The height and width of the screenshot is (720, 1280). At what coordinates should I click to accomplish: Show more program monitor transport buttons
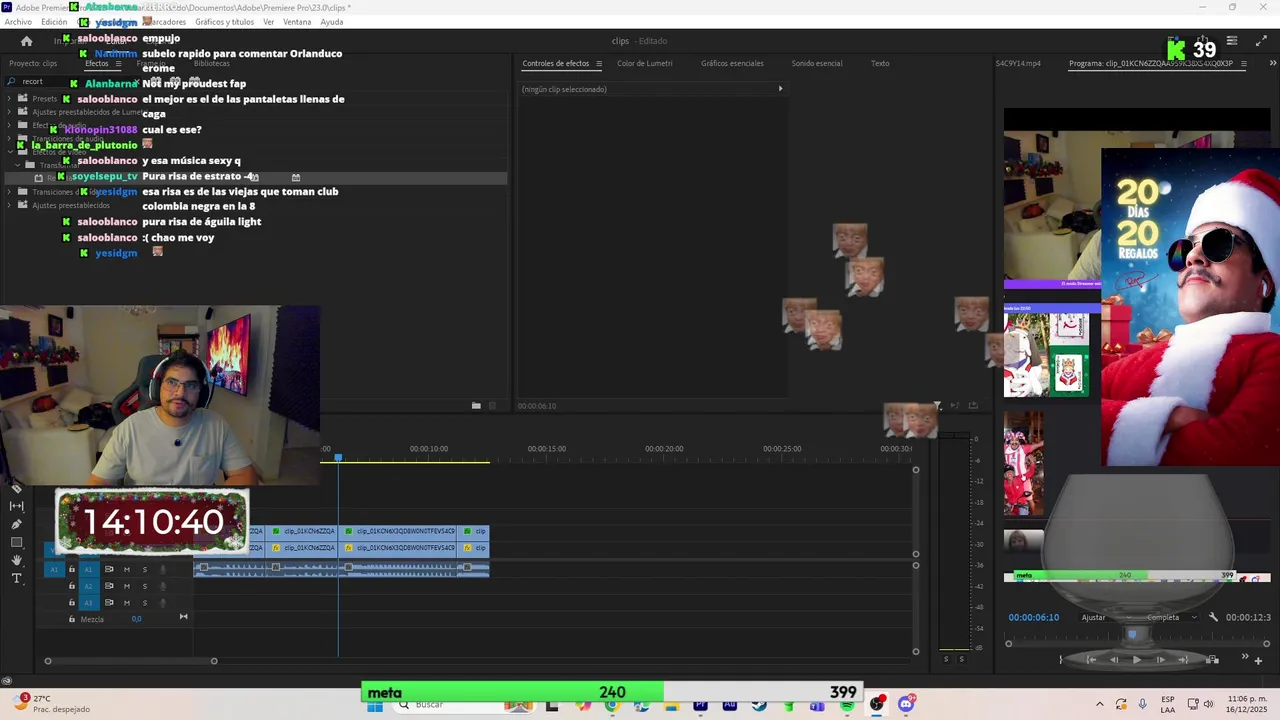1245,657
